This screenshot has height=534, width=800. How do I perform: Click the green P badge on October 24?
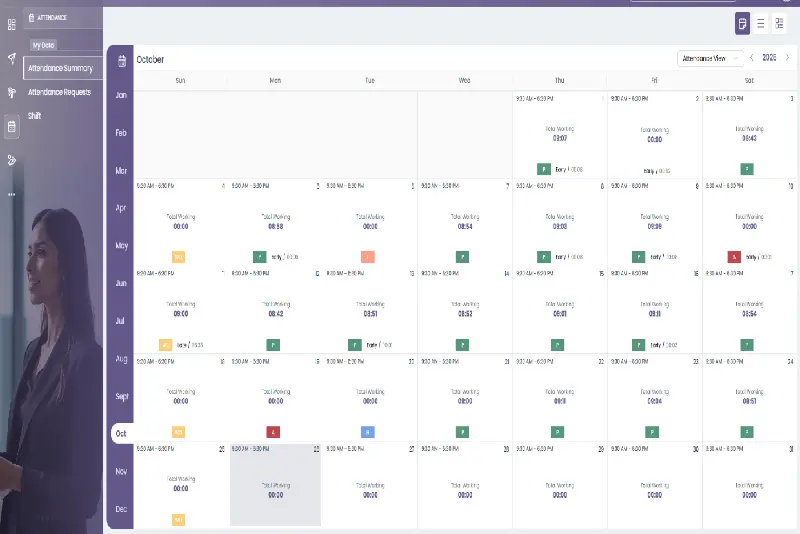[x=747, y=432]
